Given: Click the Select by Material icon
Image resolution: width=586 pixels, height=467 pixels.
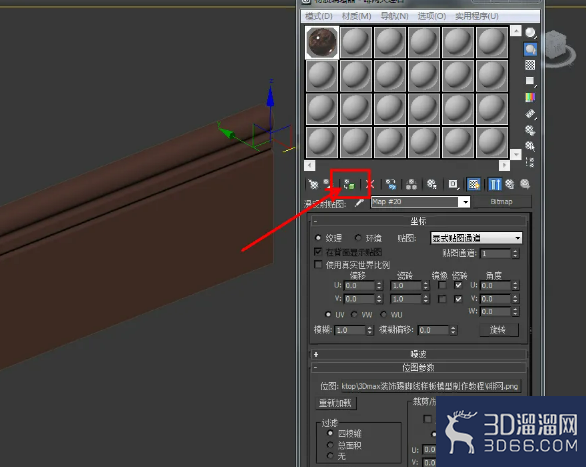Looking at the screenshot, I should pyautogui.click(x=530, y=146).
